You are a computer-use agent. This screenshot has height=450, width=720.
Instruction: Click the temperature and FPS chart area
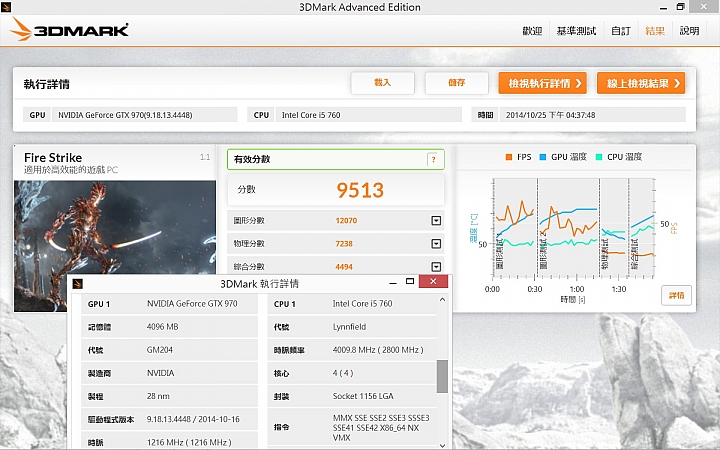574,229
